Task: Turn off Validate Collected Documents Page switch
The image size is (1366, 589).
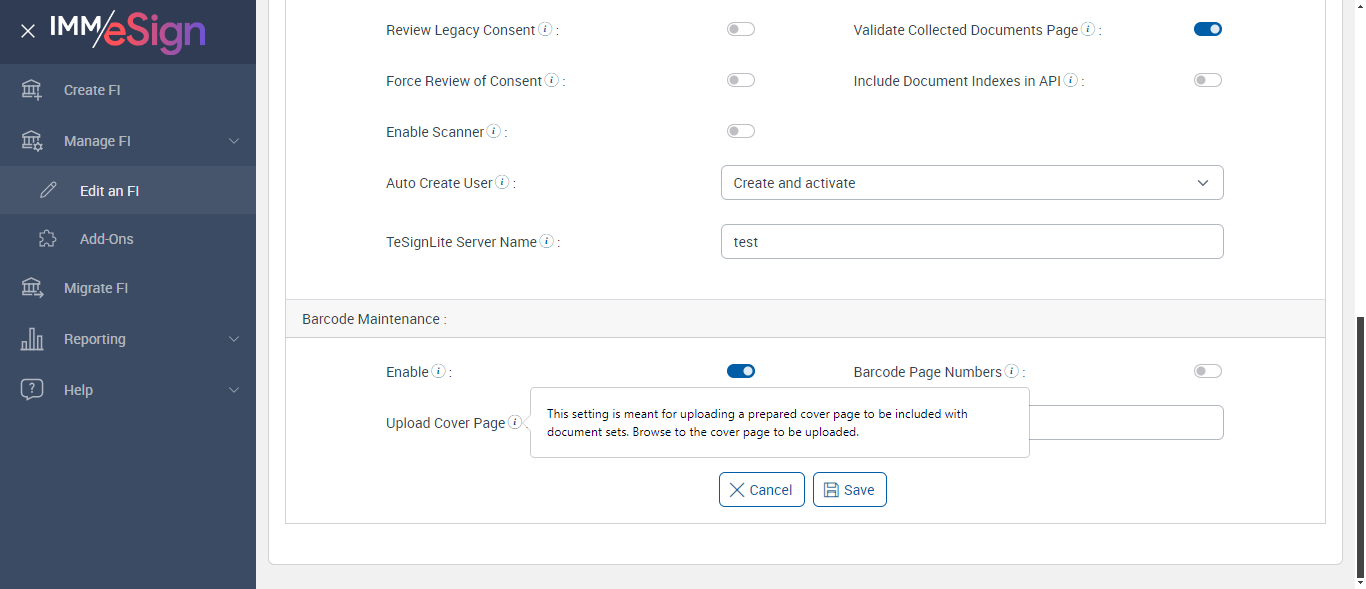Action: (1207, 30)
